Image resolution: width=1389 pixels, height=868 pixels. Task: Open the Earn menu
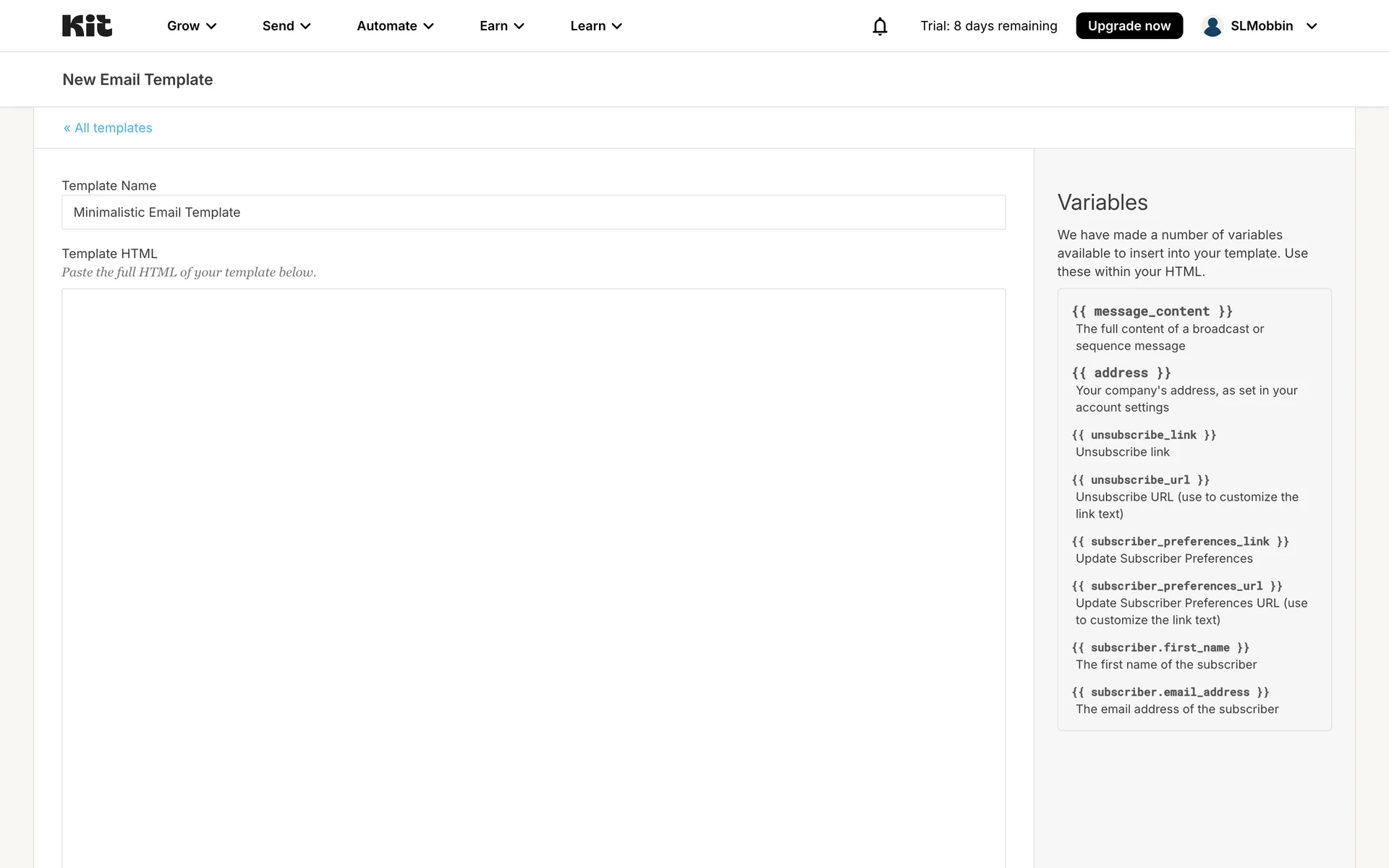pyautogui.click(x=501, y=26)
